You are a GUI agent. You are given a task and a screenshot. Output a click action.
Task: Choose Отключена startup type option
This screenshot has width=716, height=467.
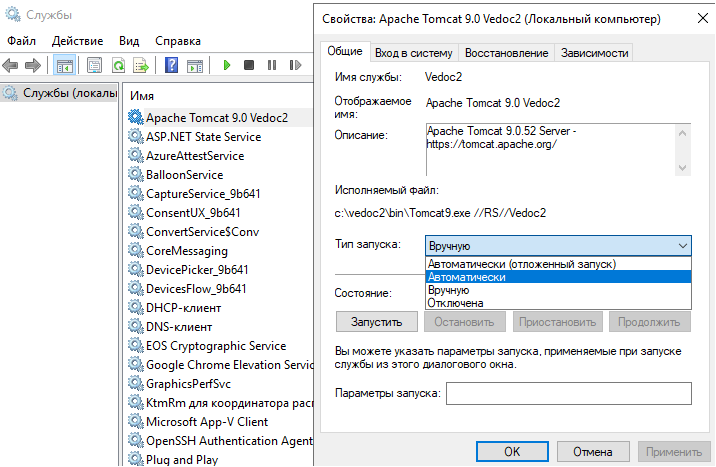point(558,303)
